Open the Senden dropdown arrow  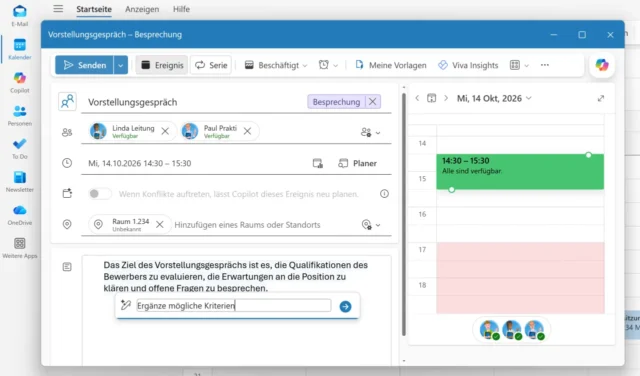tap(120, 65)
